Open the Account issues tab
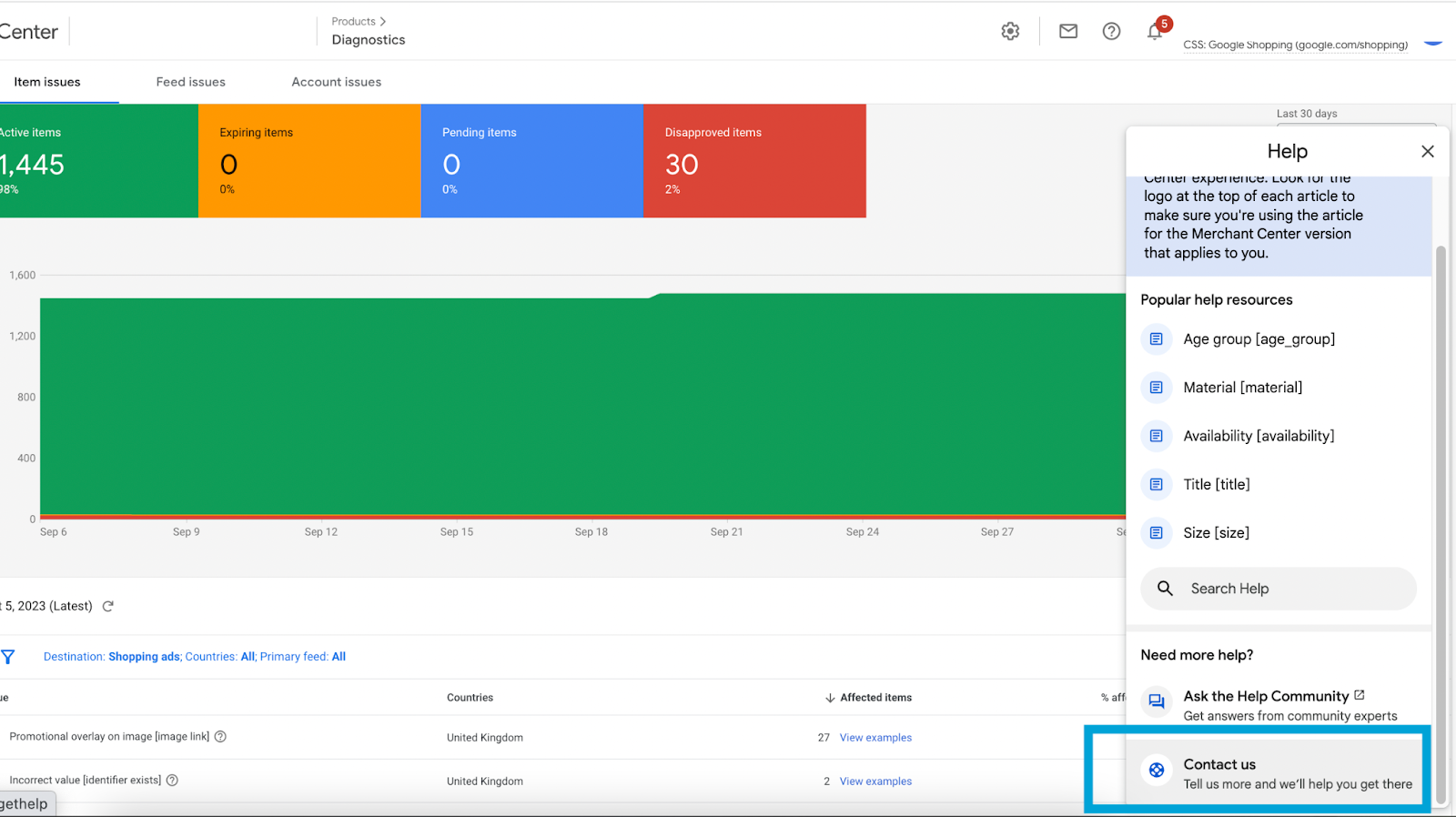This screenshot has height=817, width=1456. pyautogui.click(x=337, y=82)
